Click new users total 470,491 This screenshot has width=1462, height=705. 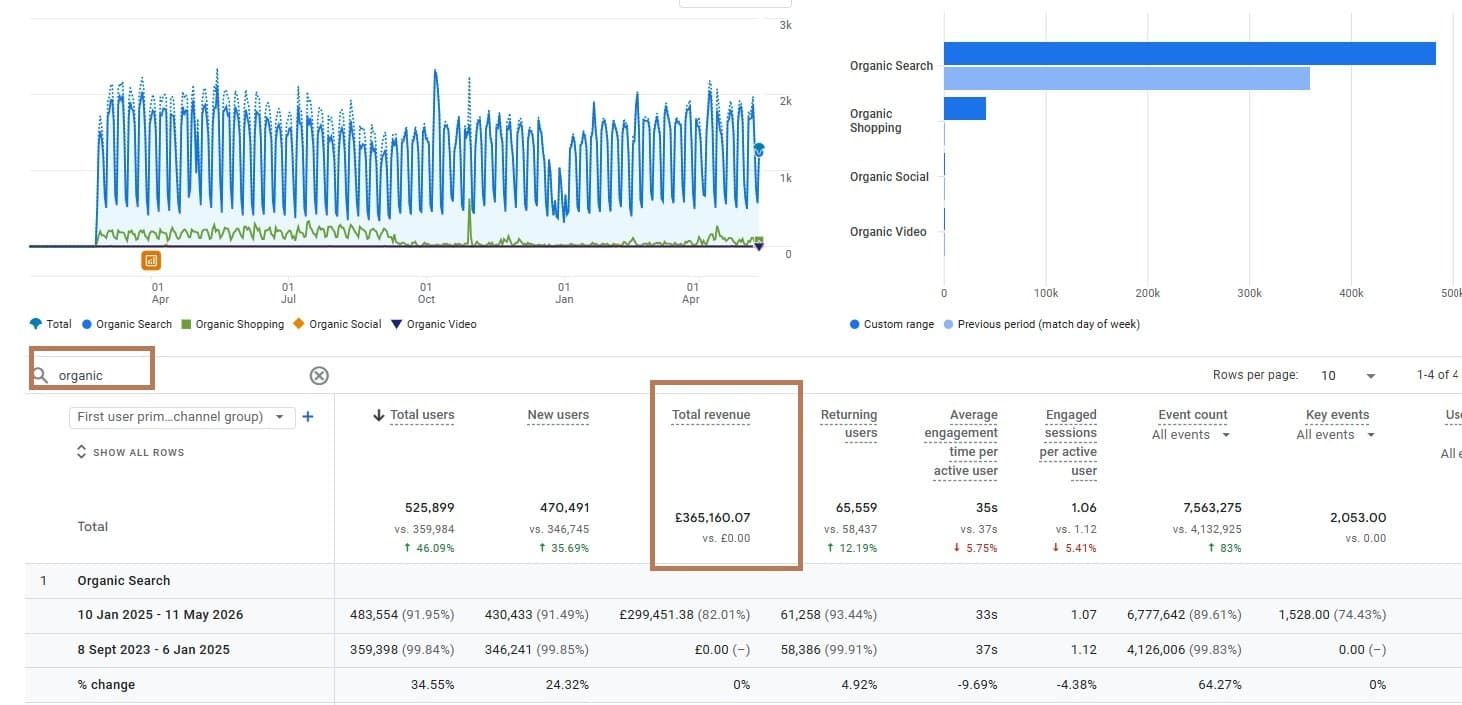[x=564, y=508]
